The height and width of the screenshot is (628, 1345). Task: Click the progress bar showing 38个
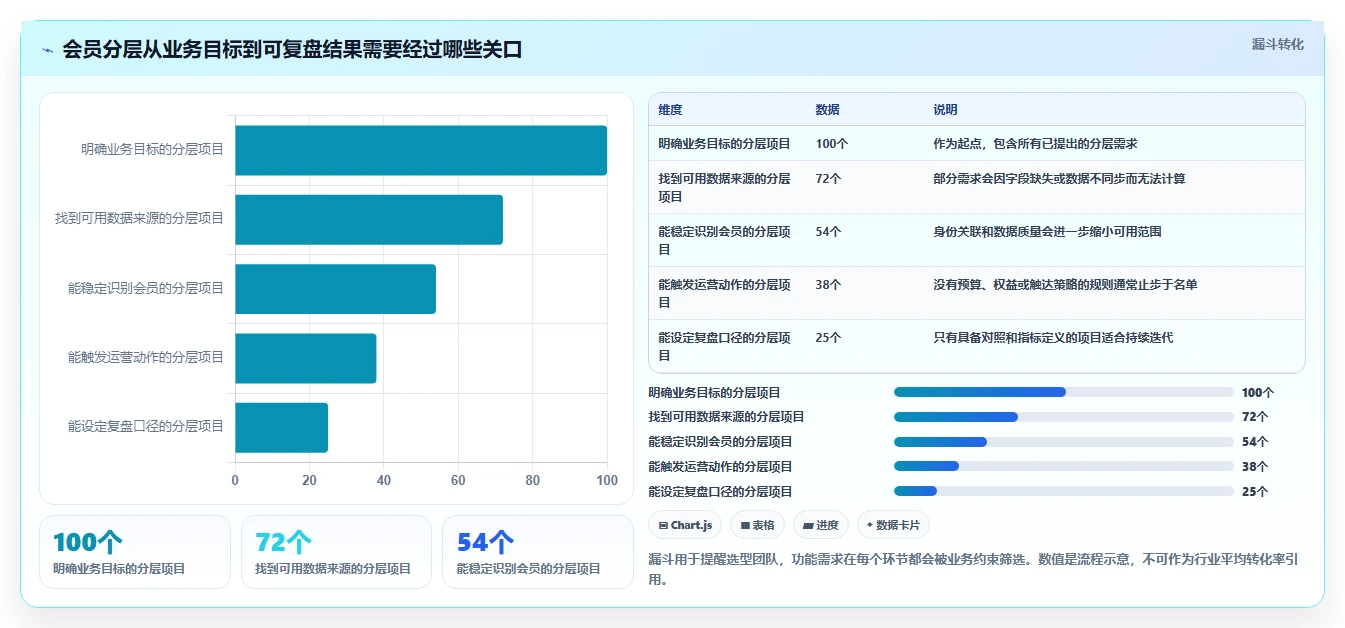click(x=1063, y=466)
